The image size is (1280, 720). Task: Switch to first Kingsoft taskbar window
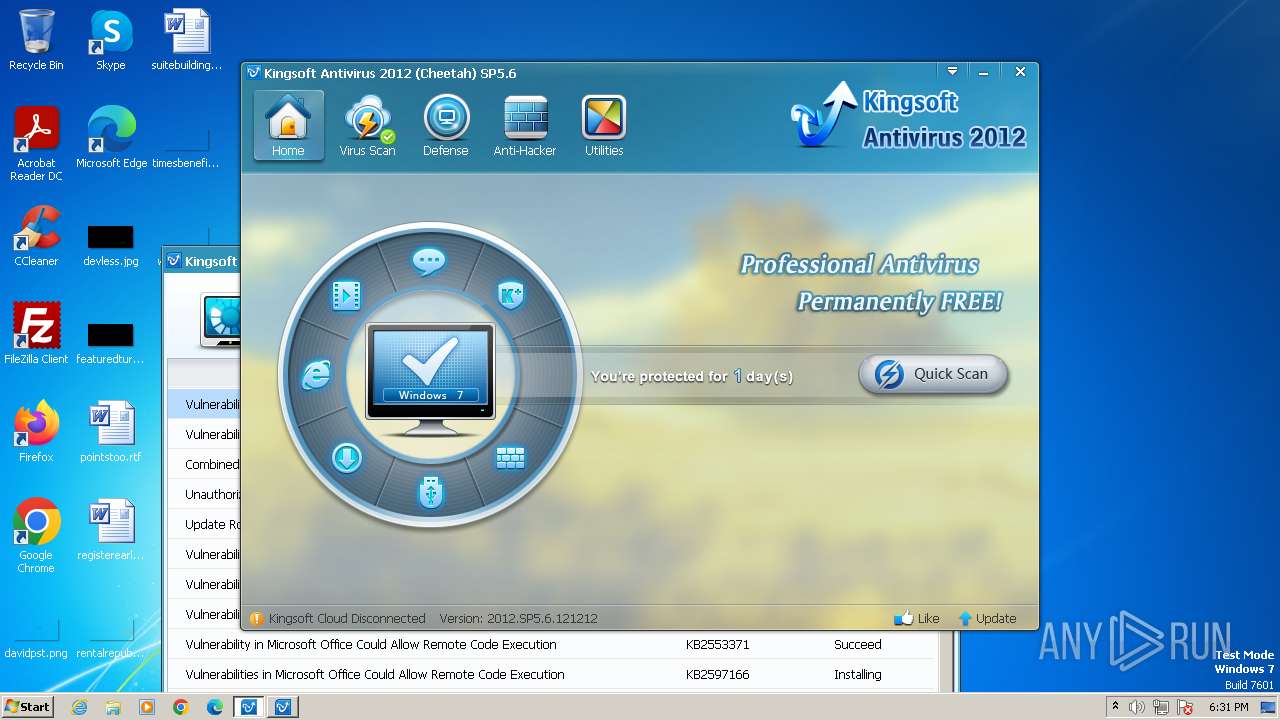[x=249, y=707]
